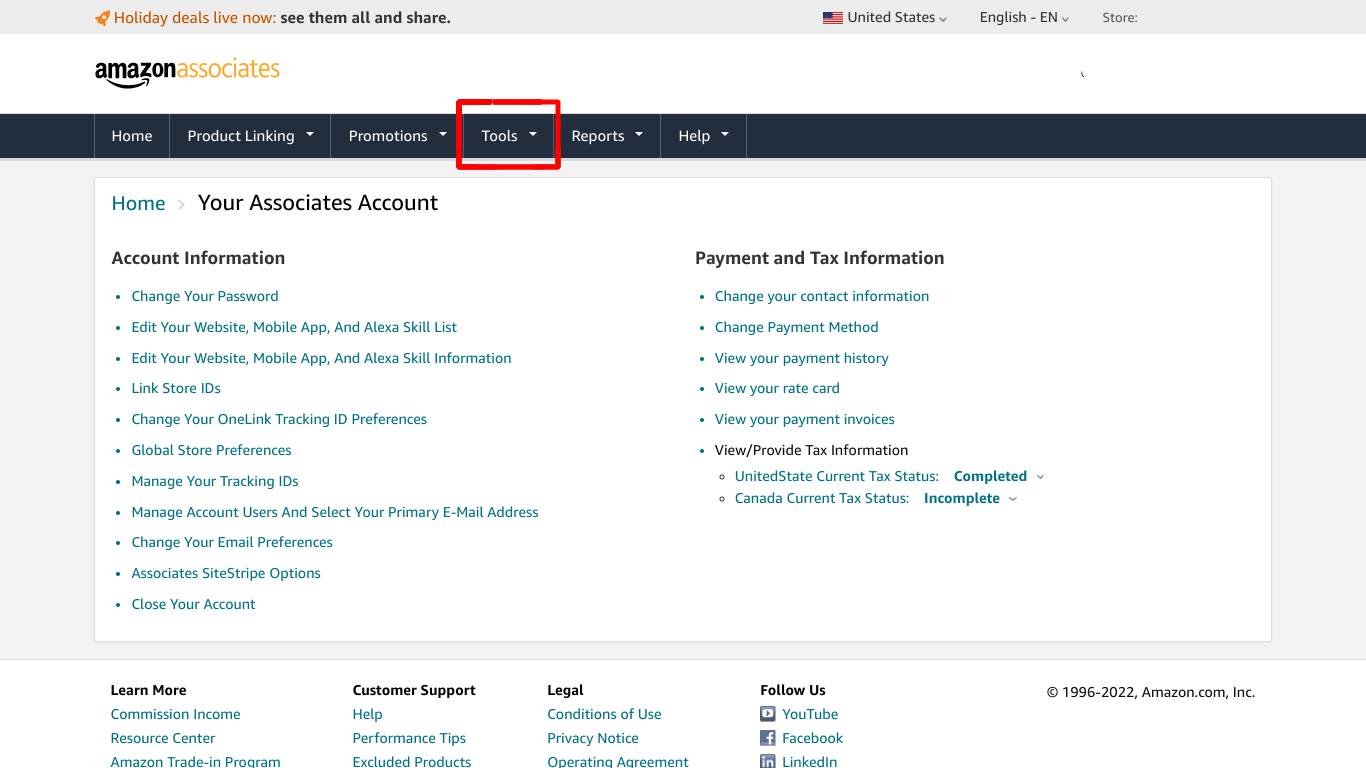Expand the Completed tax status chevron

(1041, 476)
